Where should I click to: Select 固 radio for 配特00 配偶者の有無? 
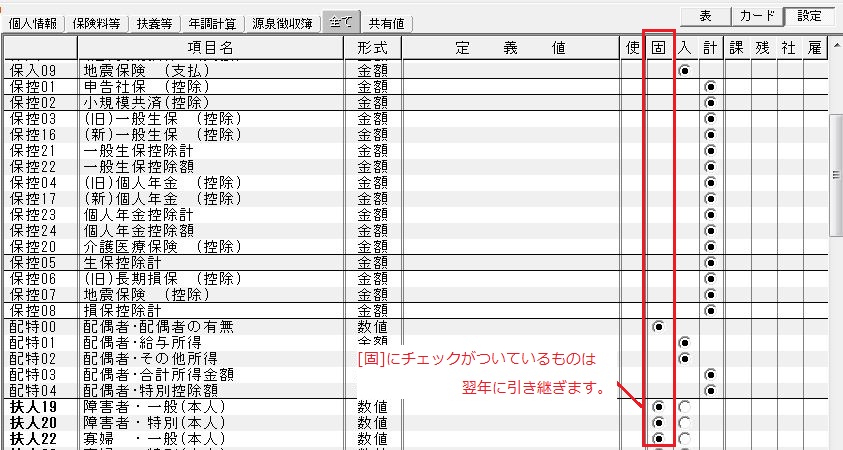pyautogui.click(x=658, y=327)
